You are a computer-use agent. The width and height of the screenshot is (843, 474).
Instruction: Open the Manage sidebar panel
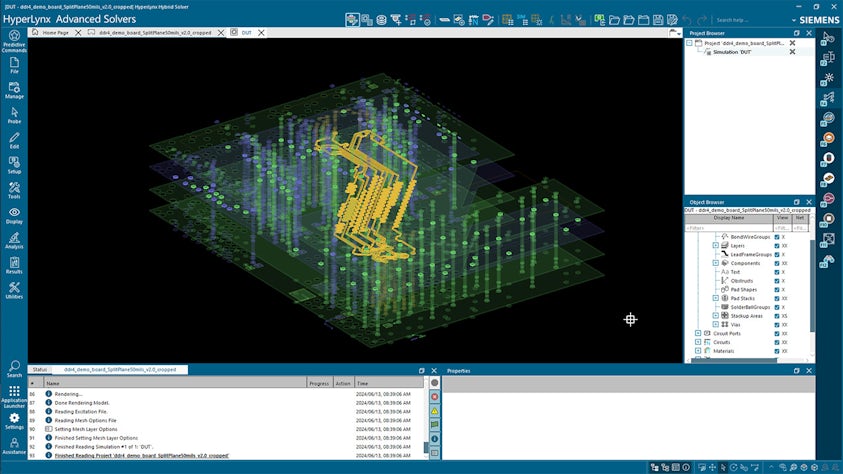click(x=14, y=90)
